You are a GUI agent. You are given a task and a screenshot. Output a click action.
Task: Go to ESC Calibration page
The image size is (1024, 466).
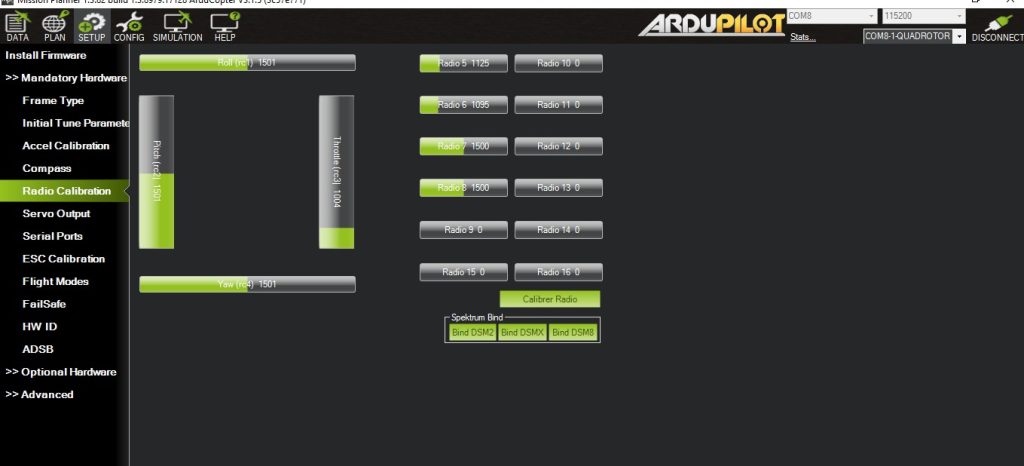click(x=63, y=259)
